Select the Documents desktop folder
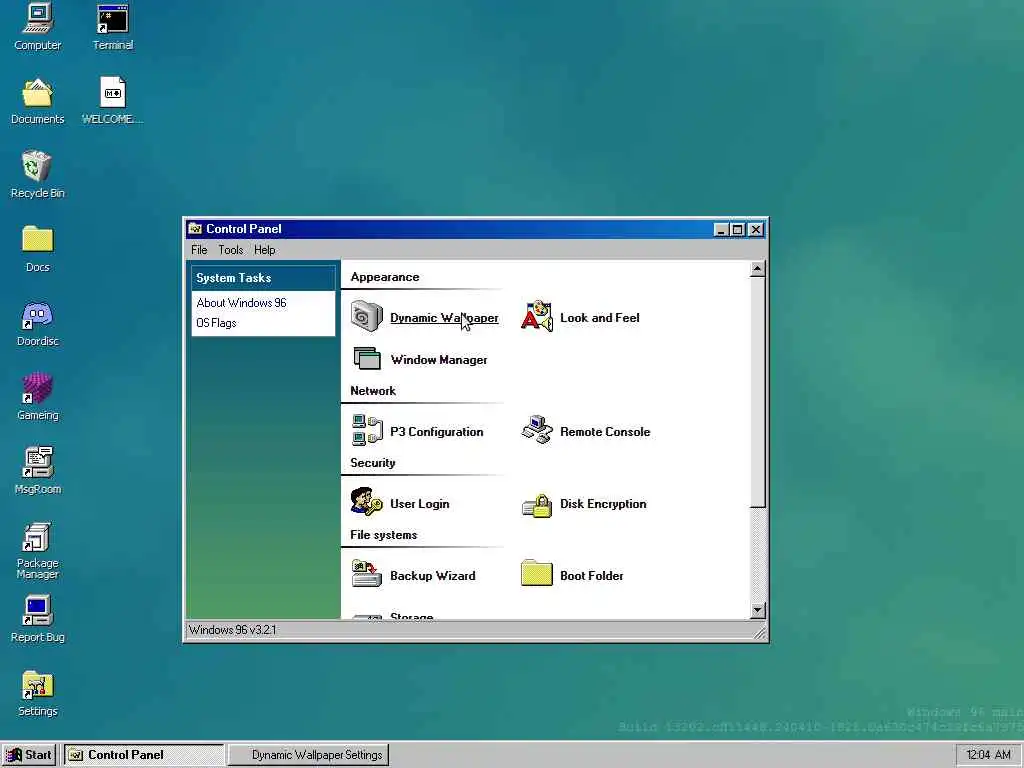The image size is (1024, 768). pos(37,93)
